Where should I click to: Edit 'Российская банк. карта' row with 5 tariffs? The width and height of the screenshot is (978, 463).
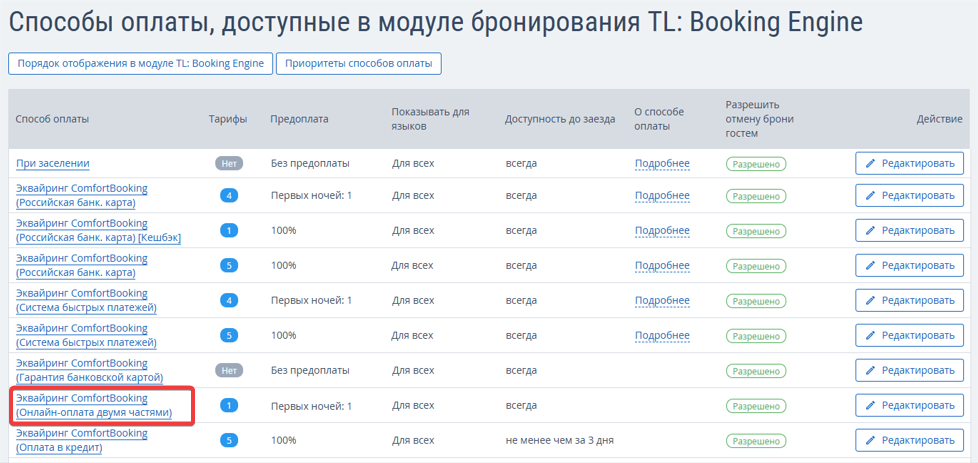909,266
